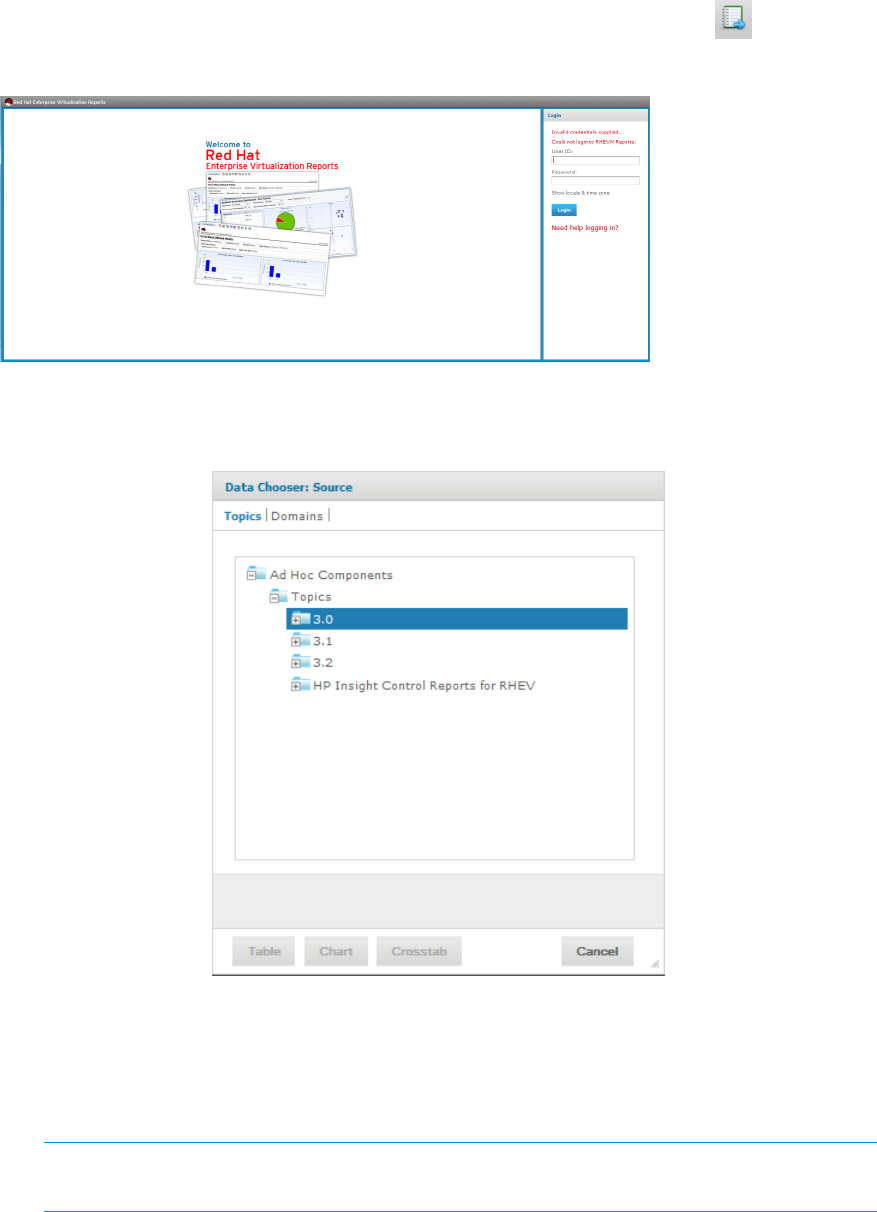Expand the 3.0 folder
The width and height of the screenshot is (877, 1212).
tap(296, 620)
